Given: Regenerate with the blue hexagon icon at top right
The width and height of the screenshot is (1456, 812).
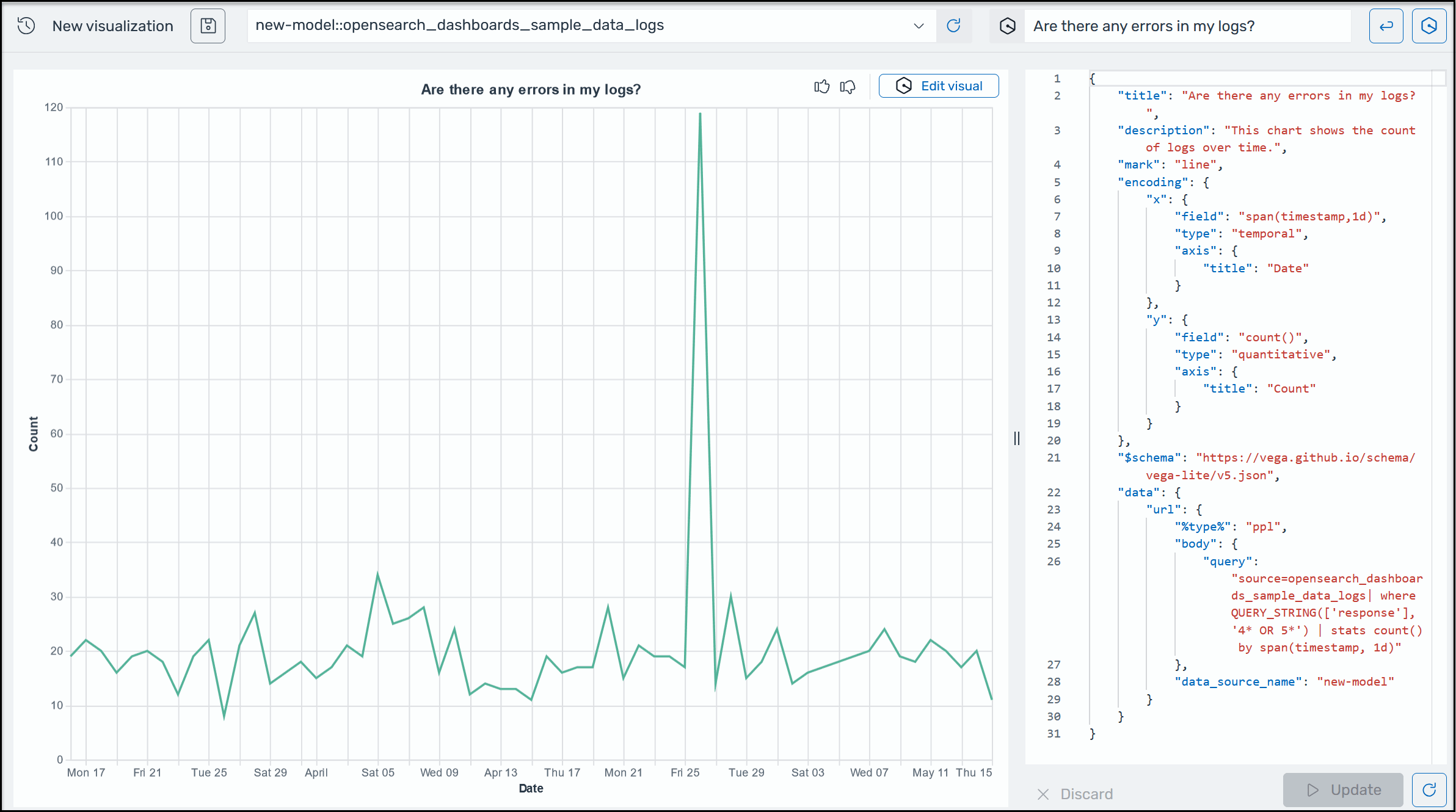Looking at the screenshot, I should click(1429, 26).
